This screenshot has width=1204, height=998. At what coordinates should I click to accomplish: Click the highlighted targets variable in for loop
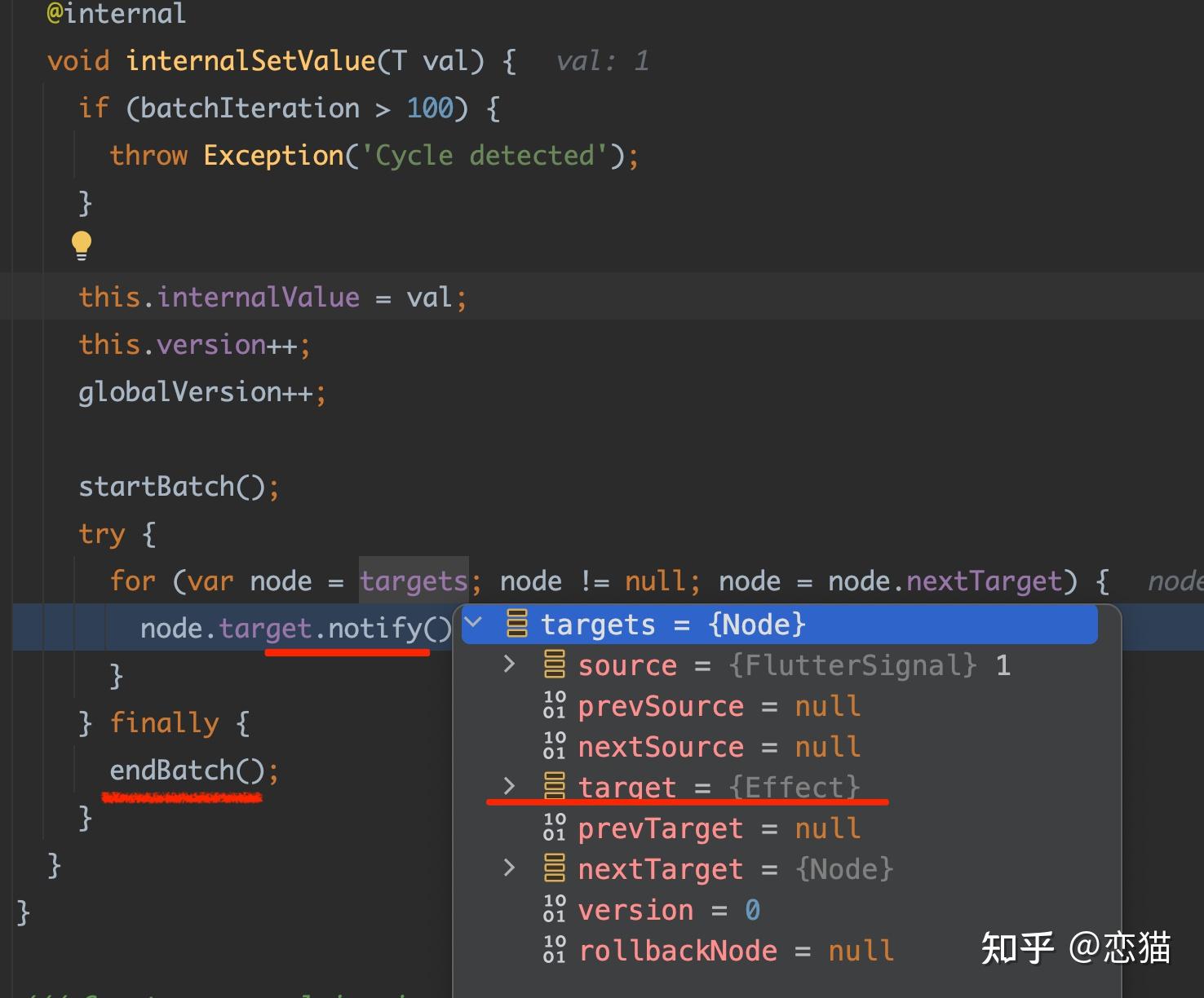click(414, 581)
